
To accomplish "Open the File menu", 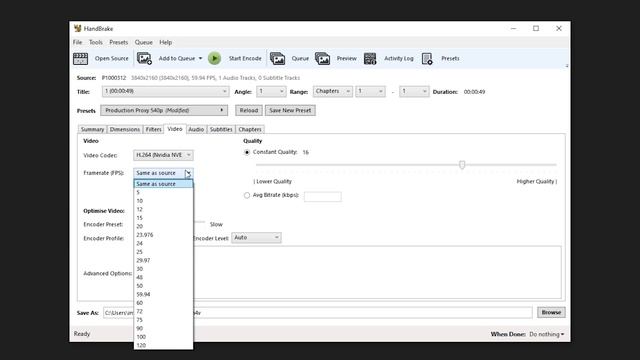I will (78, 42).
